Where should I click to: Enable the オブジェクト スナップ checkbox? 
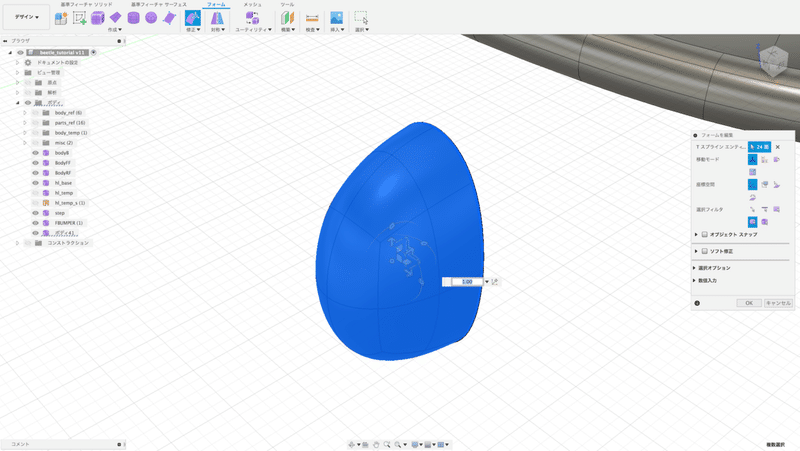click(704, 235)
